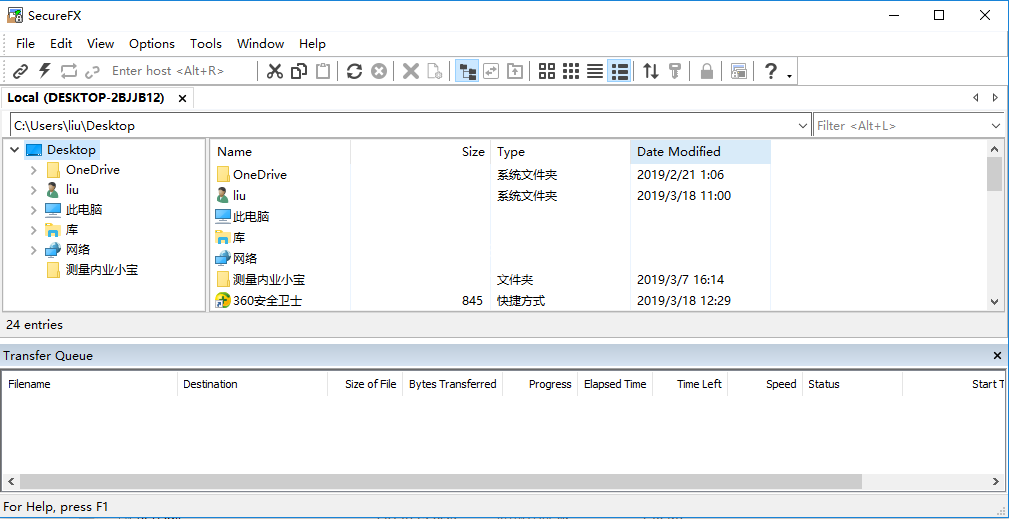This screenshot has width=1009, height=519.
Task: Expand the 库 tree node
Action: coord(33,230)
